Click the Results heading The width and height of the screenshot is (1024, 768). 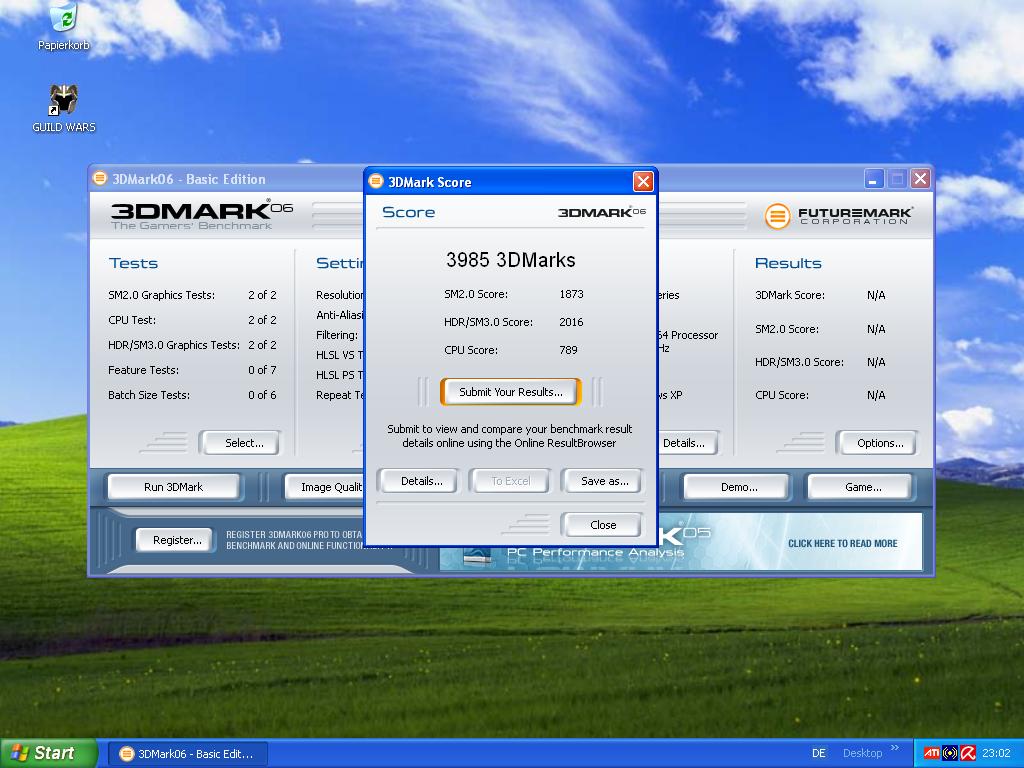click(788, 263)
